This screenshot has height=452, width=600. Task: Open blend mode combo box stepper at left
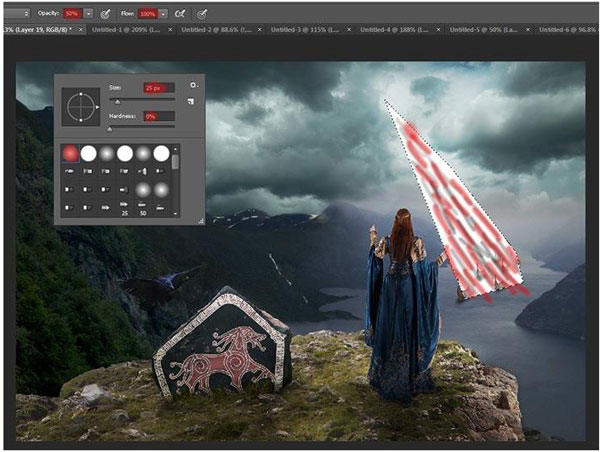click(26, 14)
